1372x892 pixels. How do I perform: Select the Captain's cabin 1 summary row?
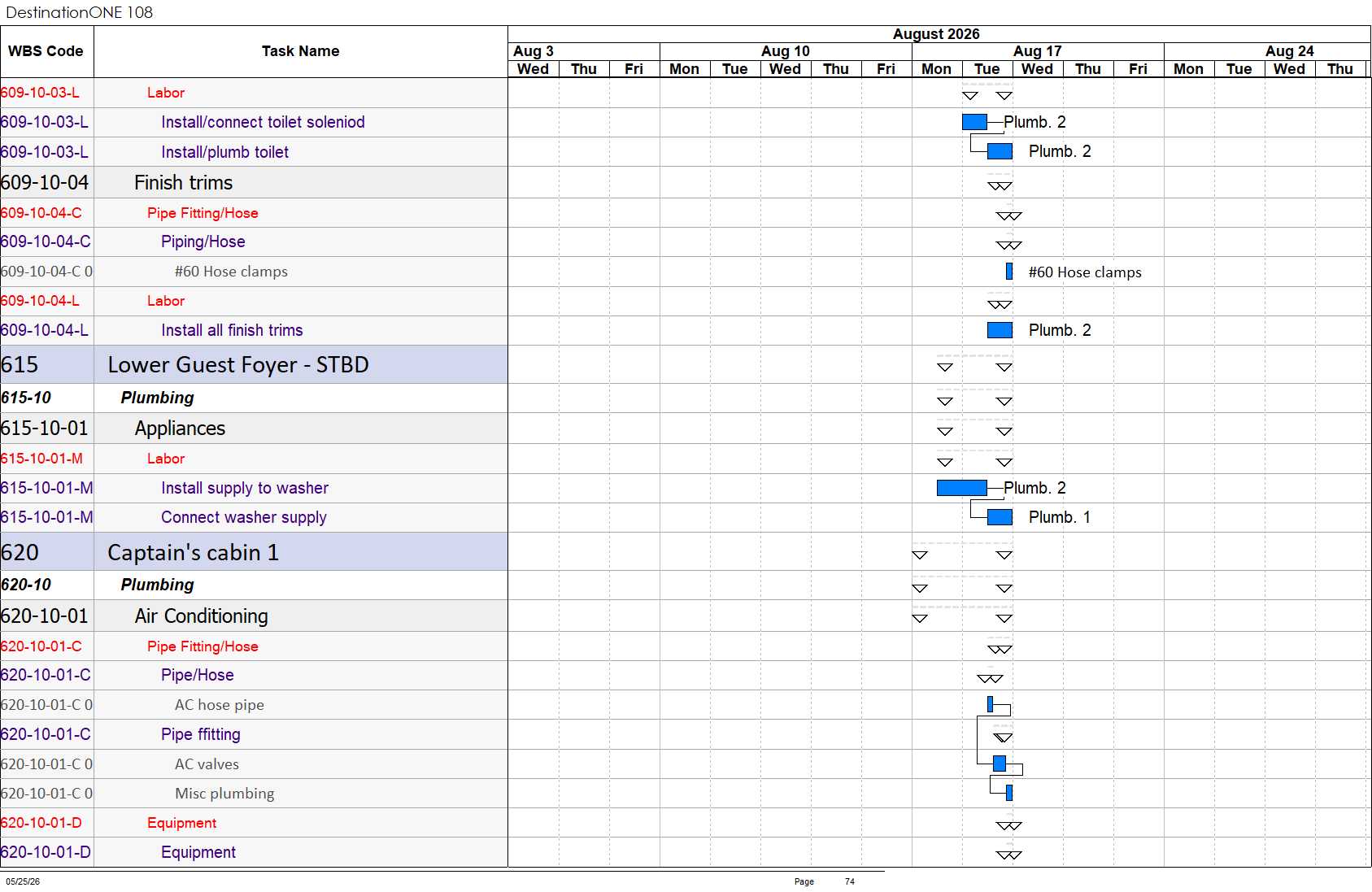point(254,552)
